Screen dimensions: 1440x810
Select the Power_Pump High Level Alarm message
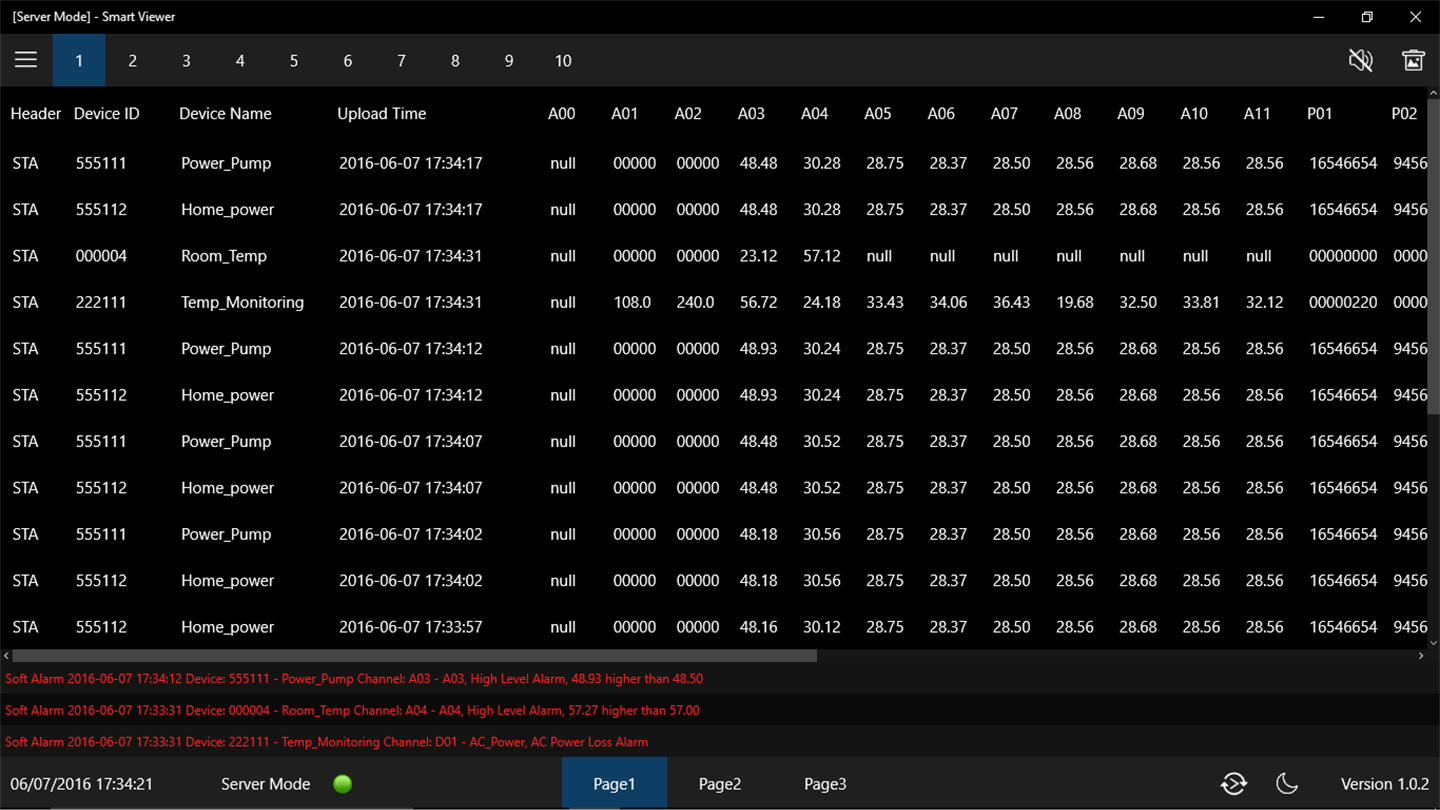click(x=354, y=678)
